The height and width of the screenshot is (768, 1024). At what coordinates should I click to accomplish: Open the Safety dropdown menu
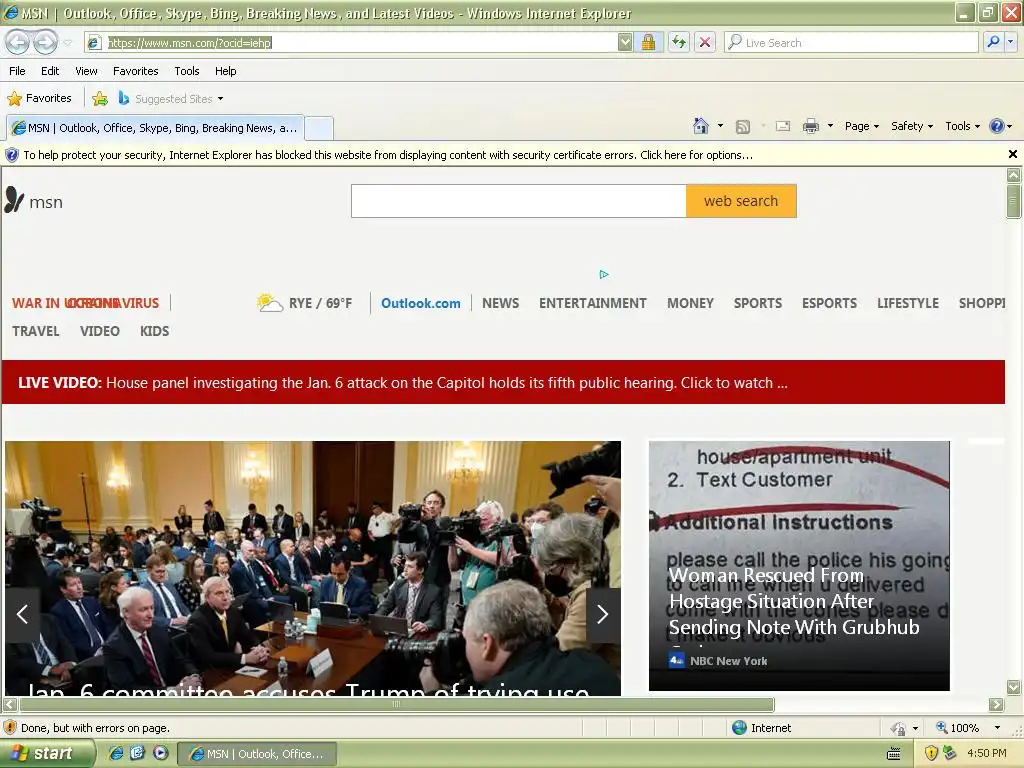click(912, 126)
